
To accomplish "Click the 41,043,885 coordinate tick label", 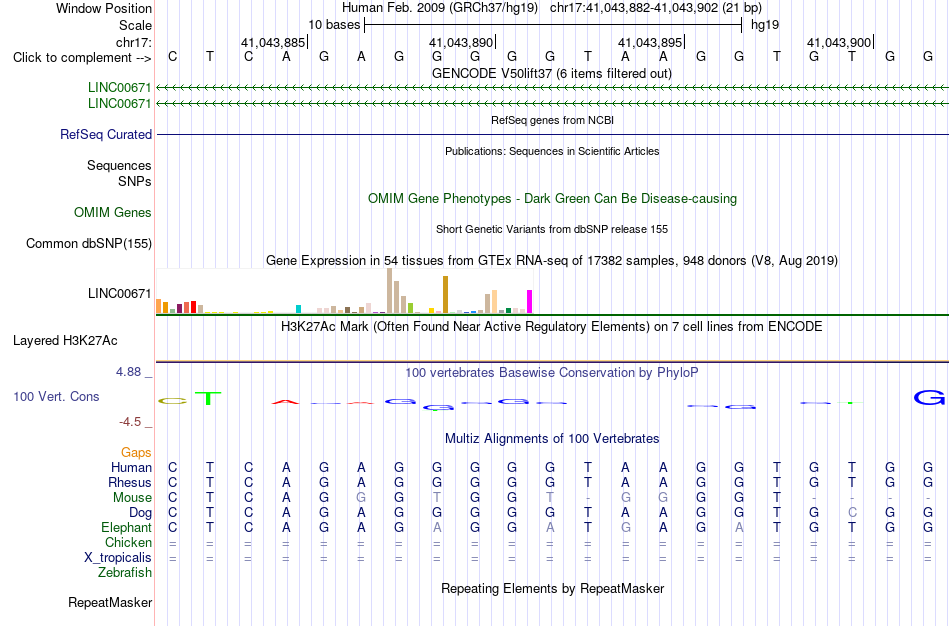I will pyautogui.click(x=273, y=42).
